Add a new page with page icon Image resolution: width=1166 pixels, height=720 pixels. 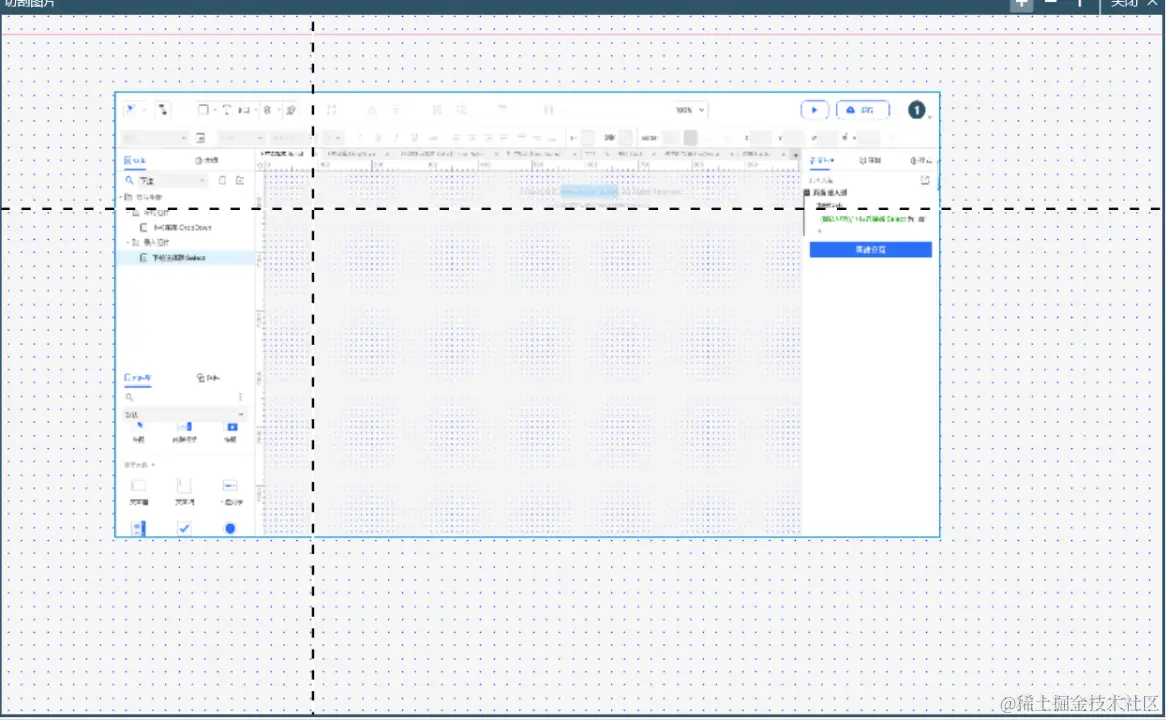pyautogui.click(x=222, y=180)
